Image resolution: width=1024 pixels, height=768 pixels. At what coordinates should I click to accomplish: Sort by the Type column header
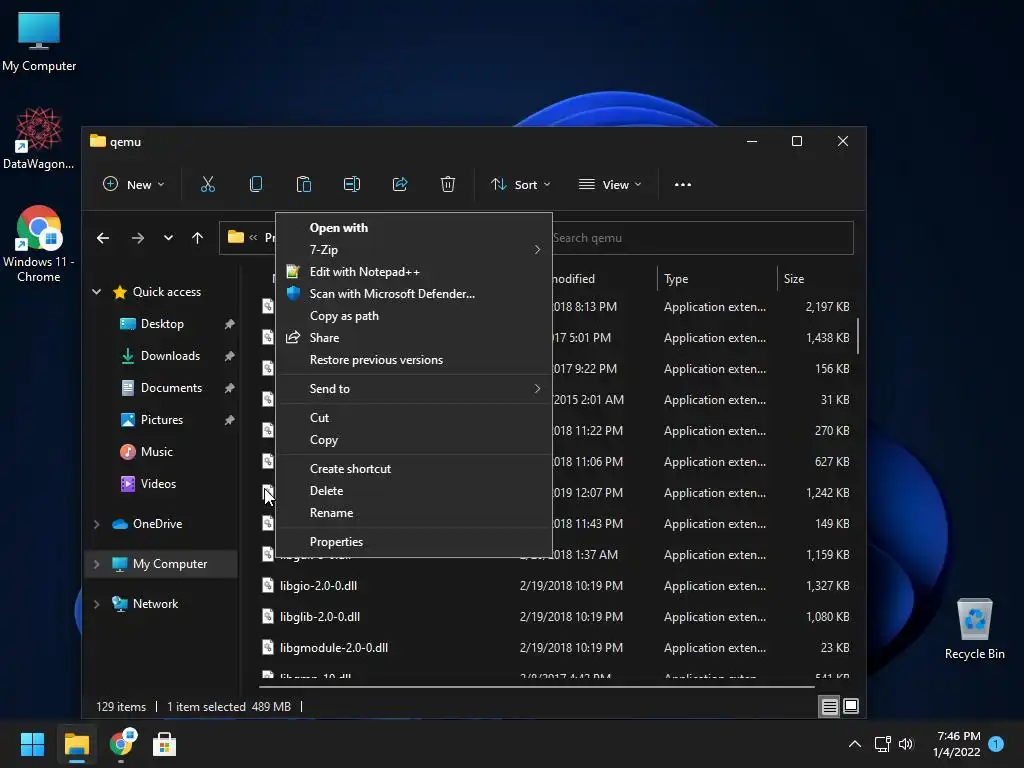point(716,279)
